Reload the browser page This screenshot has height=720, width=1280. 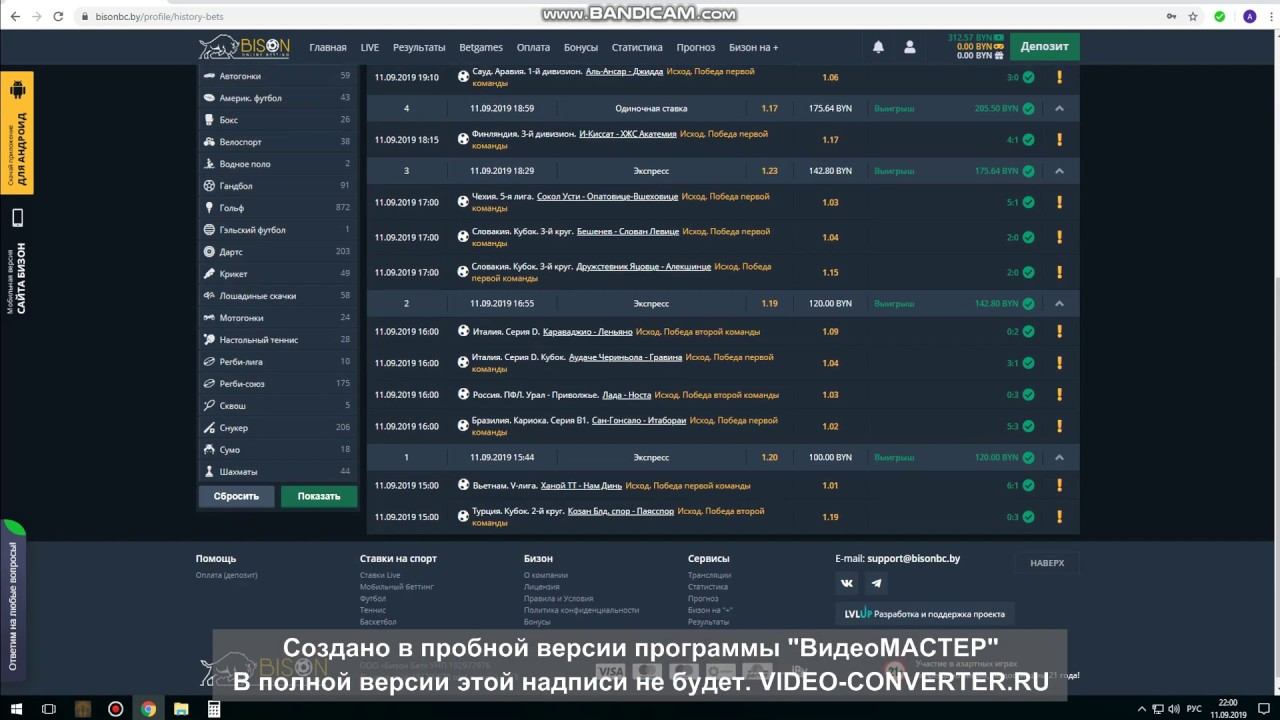pyautogui.click(x=58, y=16)
